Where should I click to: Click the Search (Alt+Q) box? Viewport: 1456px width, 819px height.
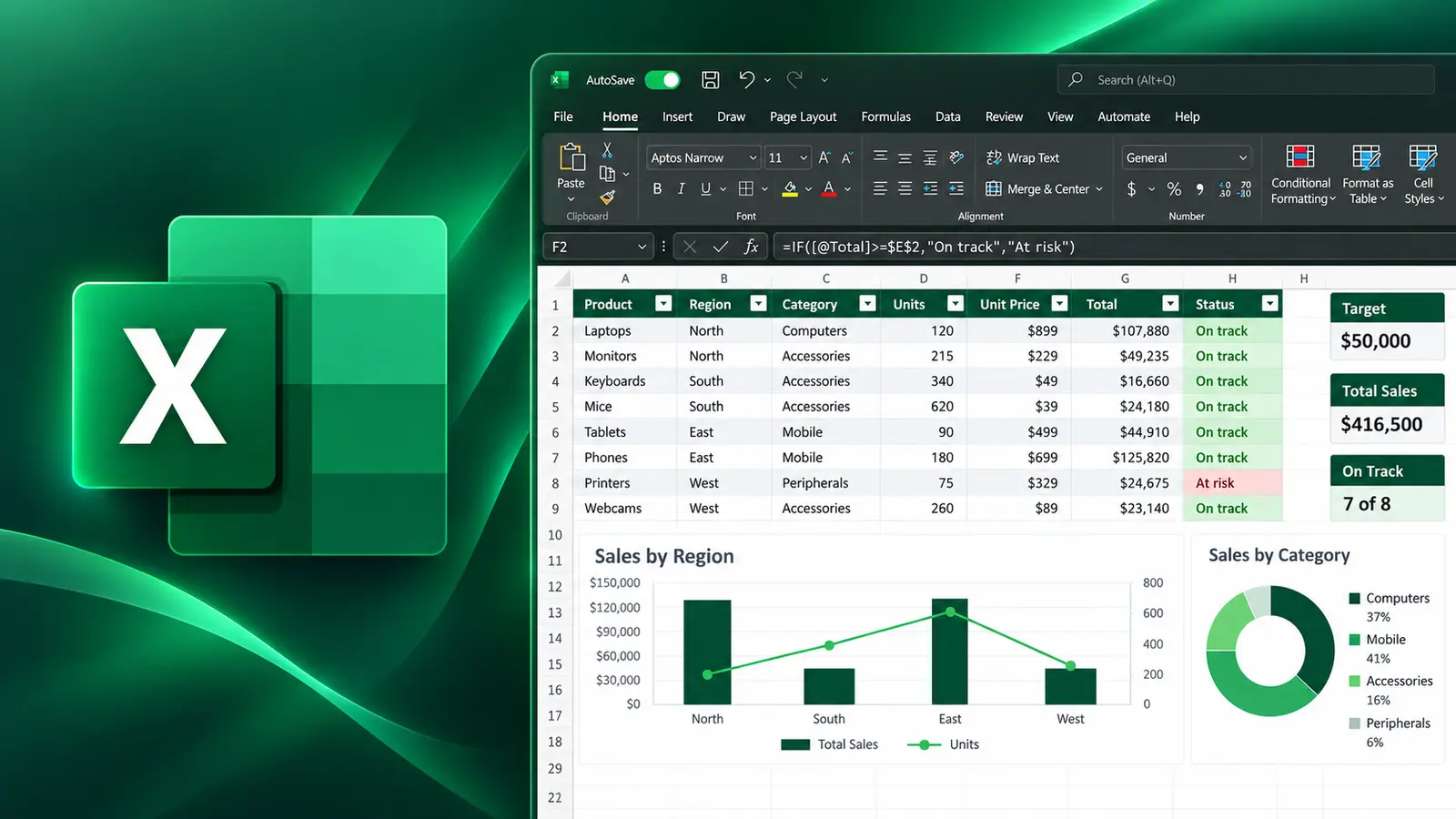(x=1246, y=80)
